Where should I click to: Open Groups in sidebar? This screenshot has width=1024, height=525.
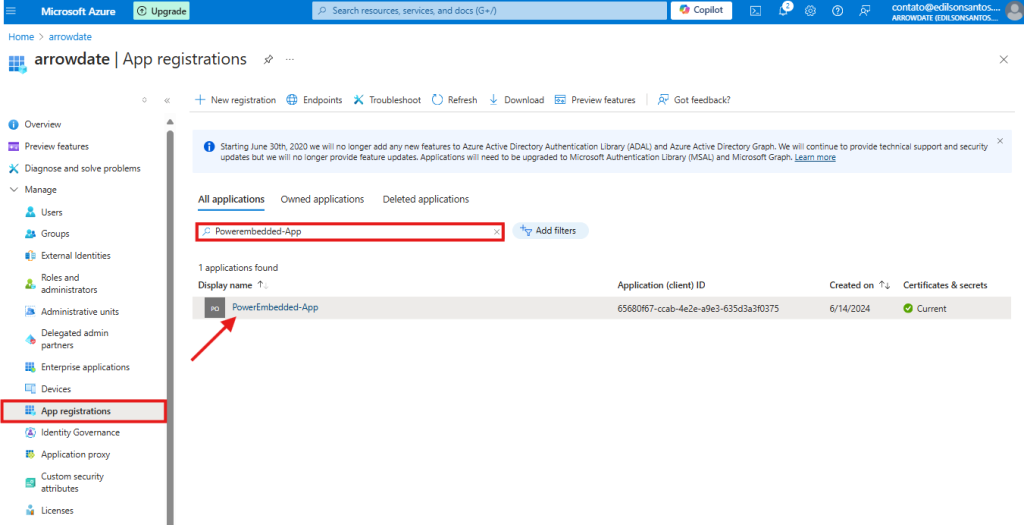(x=55, y=234)
